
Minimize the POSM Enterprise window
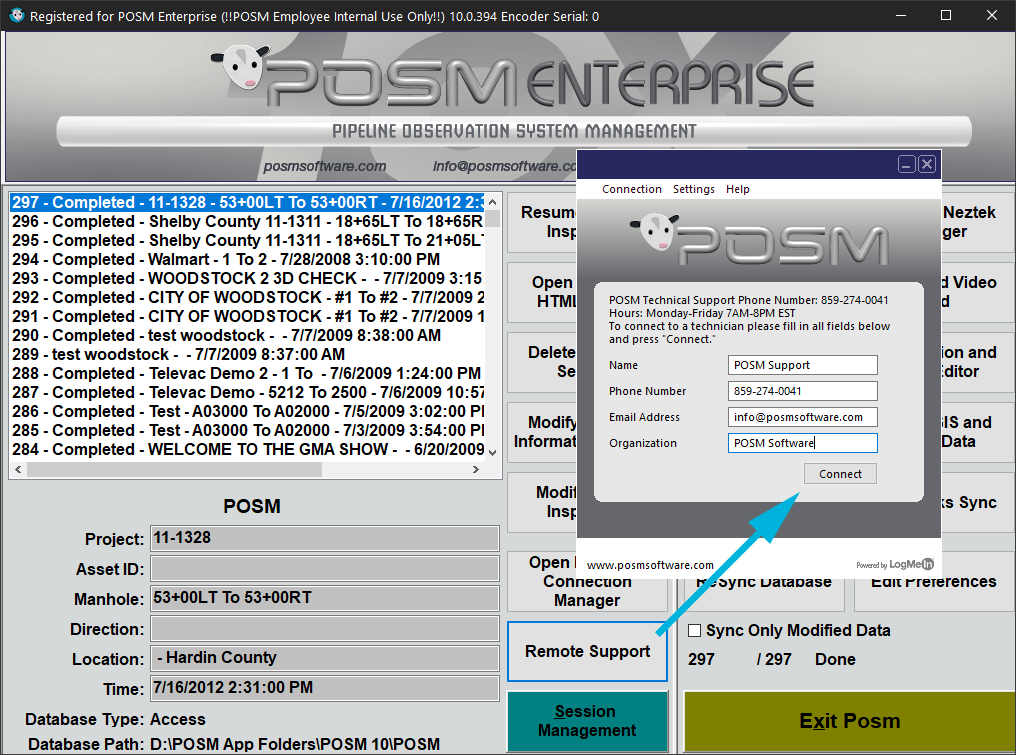901,15
